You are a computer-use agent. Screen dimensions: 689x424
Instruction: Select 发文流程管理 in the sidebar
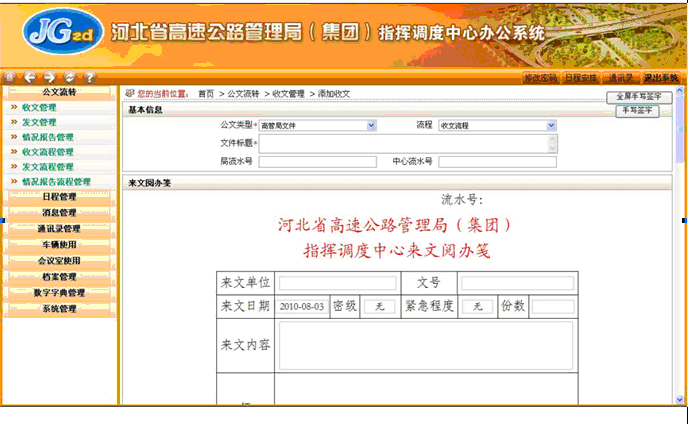click(x=47, y=167)
